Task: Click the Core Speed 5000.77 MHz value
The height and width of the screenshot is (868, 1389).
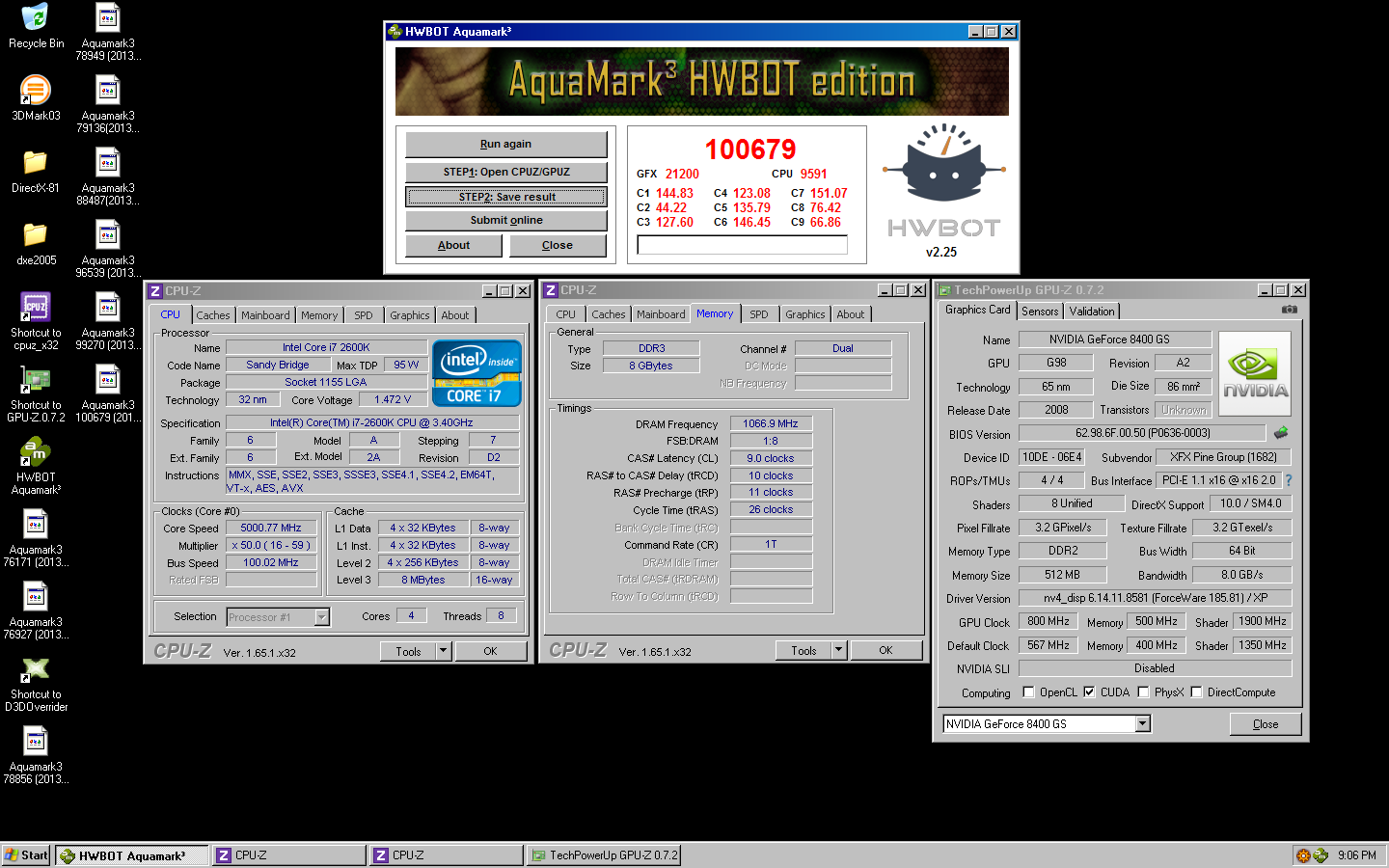Action: click(271, 528)
